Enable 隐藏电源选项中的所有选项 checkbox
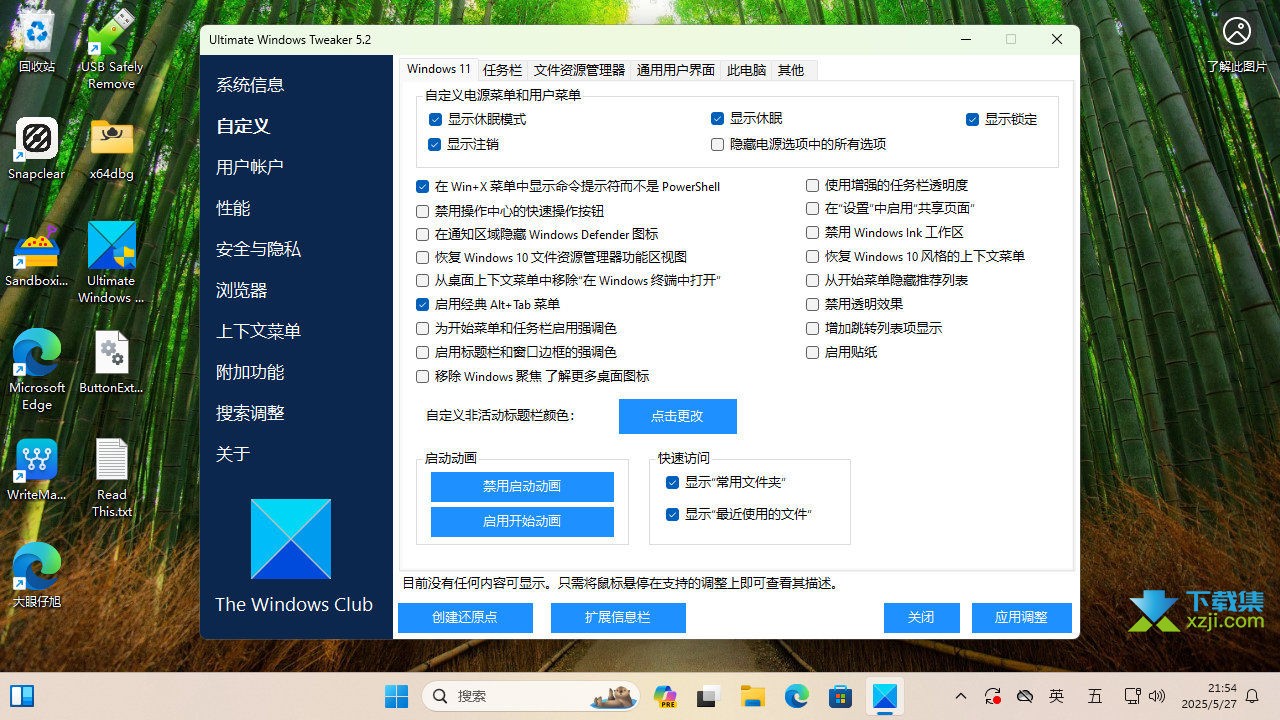Screen dimensions: 1280x720 point(717,144)
